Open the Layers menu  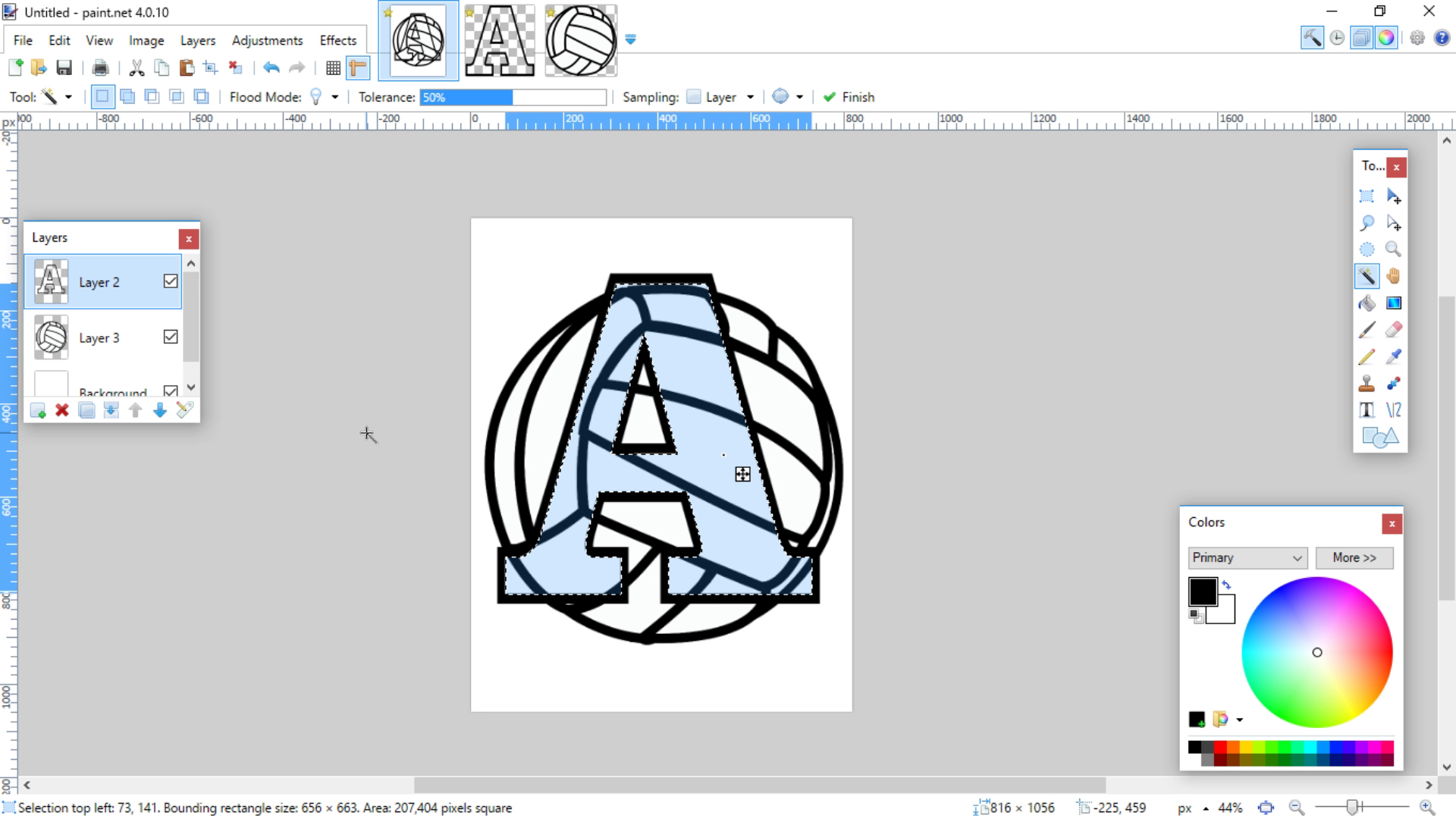[198, 40]
